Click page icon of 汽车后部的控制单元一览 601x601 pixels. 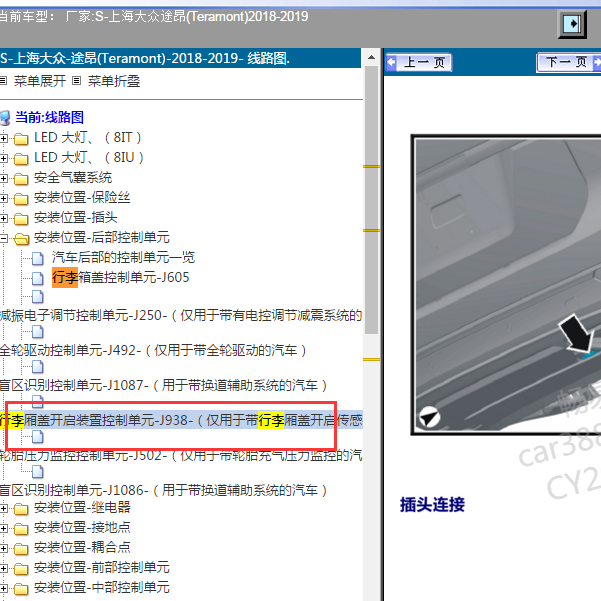[38, 259]
